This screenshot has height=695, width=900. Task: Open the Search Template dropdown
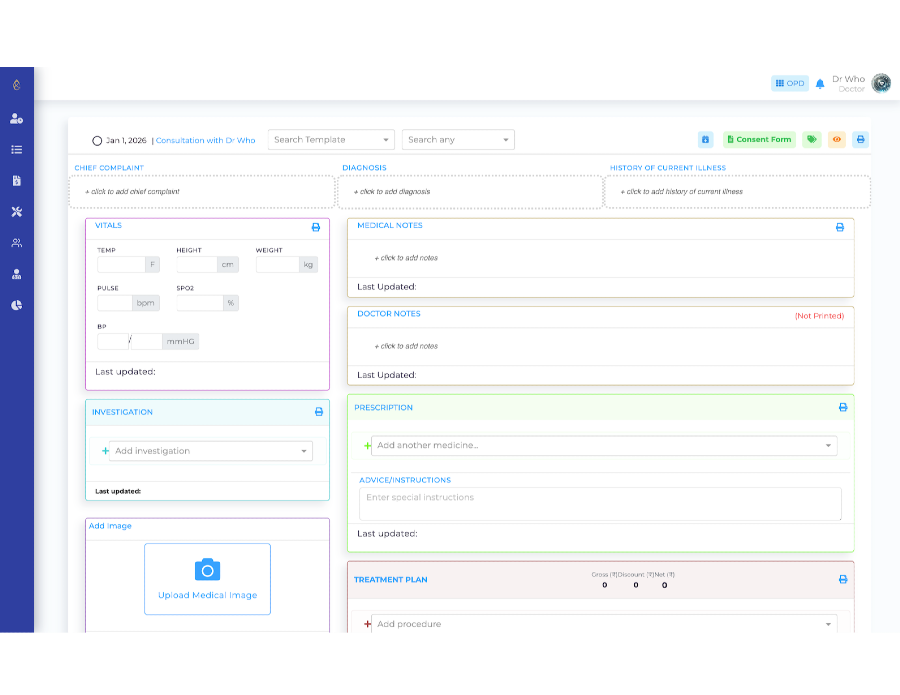pyautogui.click(x=331, y=139)
